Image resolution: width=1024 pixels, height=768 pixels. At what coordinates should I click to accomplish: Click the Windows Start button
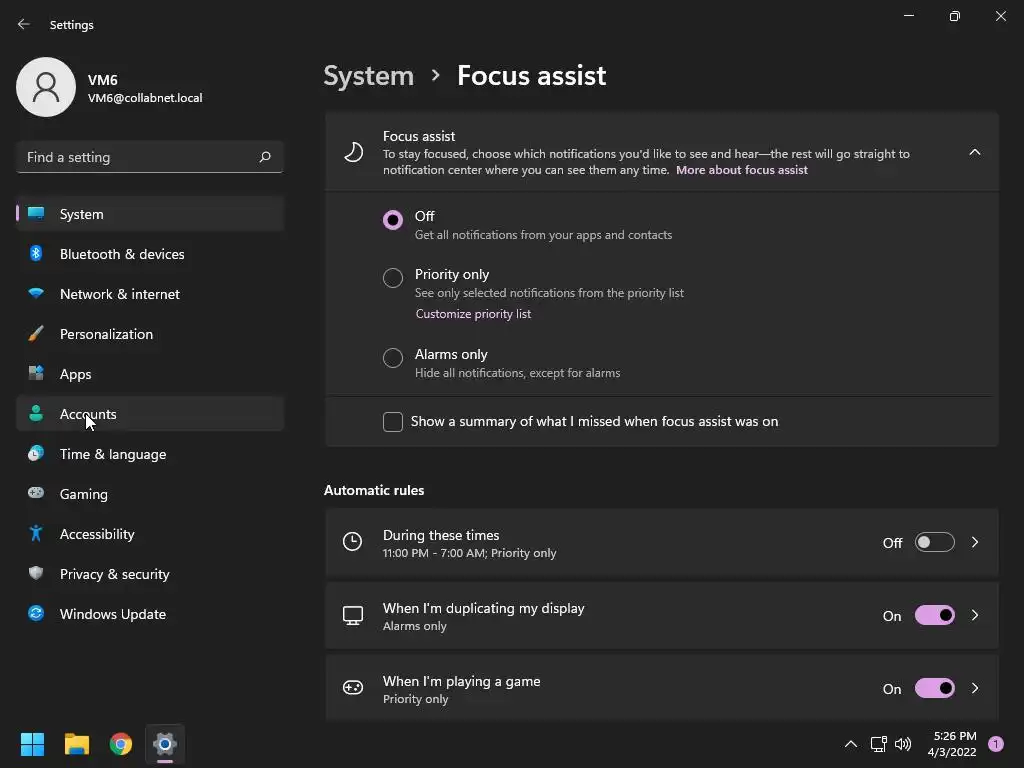tap(33, 744)
